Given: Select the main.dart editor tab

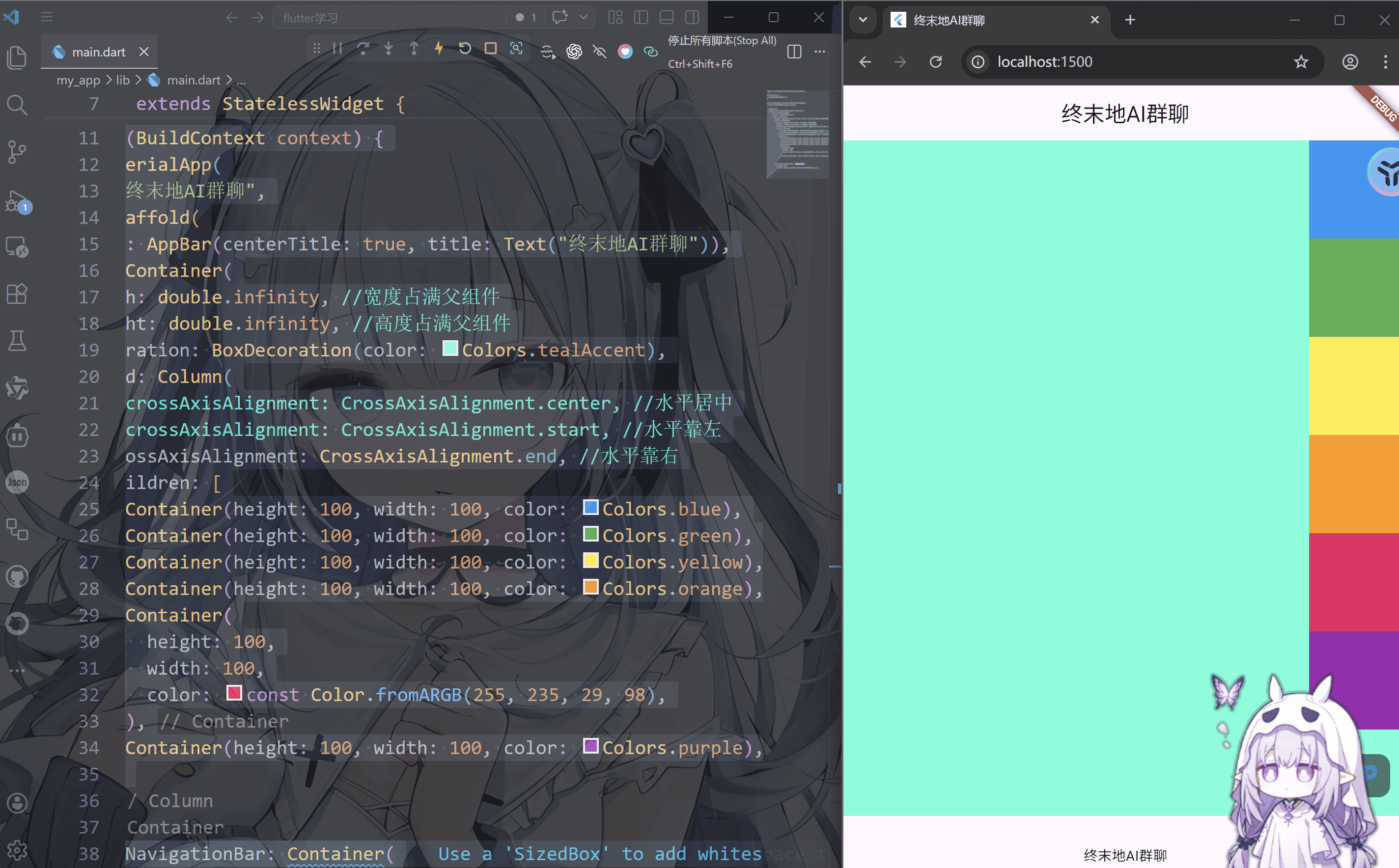Looking at the screenshot, I should coord(99,52).
